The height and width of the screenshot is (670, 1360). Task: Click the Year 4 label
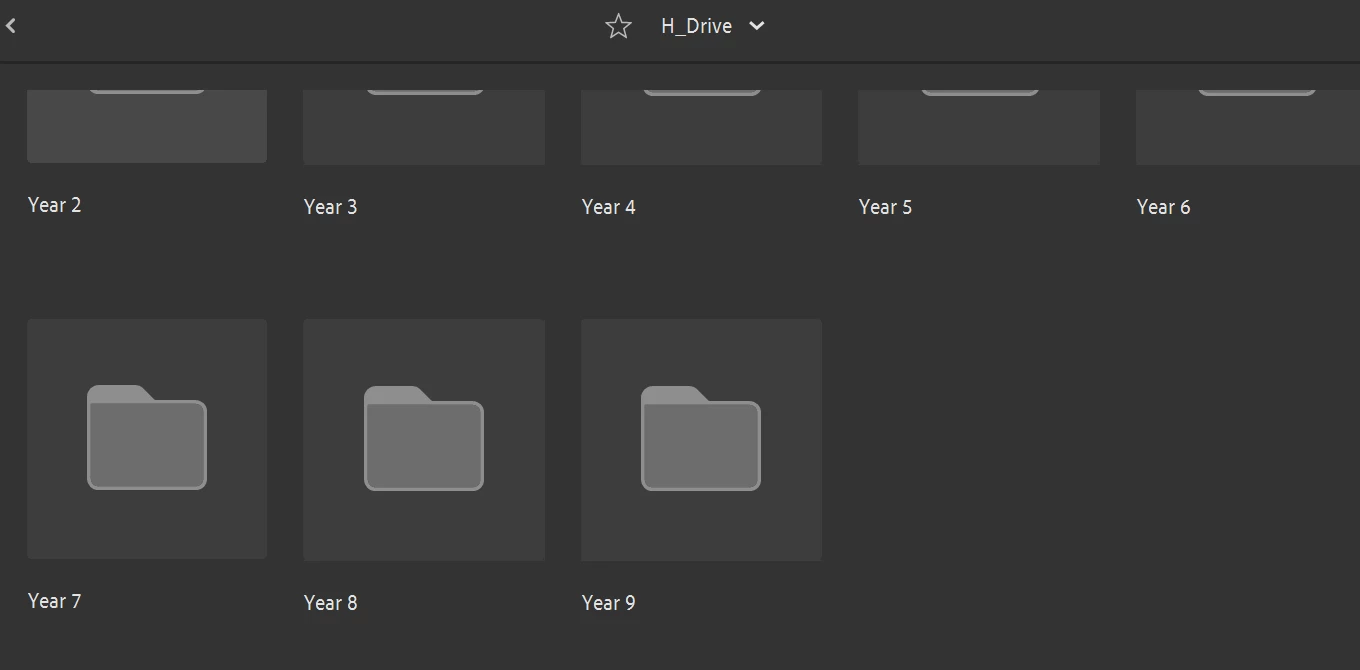tap(609, 207)
